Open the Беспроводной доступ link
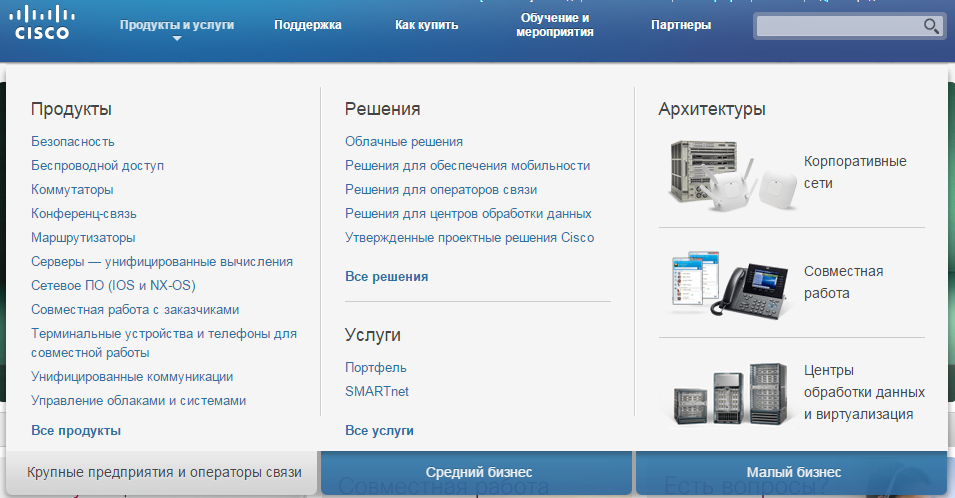 tap(97, 166)
